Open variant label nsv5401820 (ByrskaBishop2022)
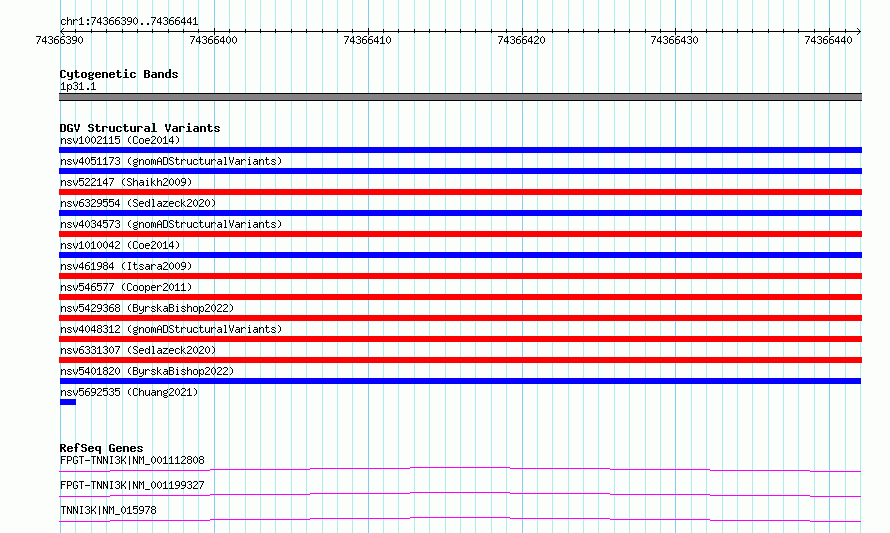This screenshot has width=890, height=533. (147, 371)
